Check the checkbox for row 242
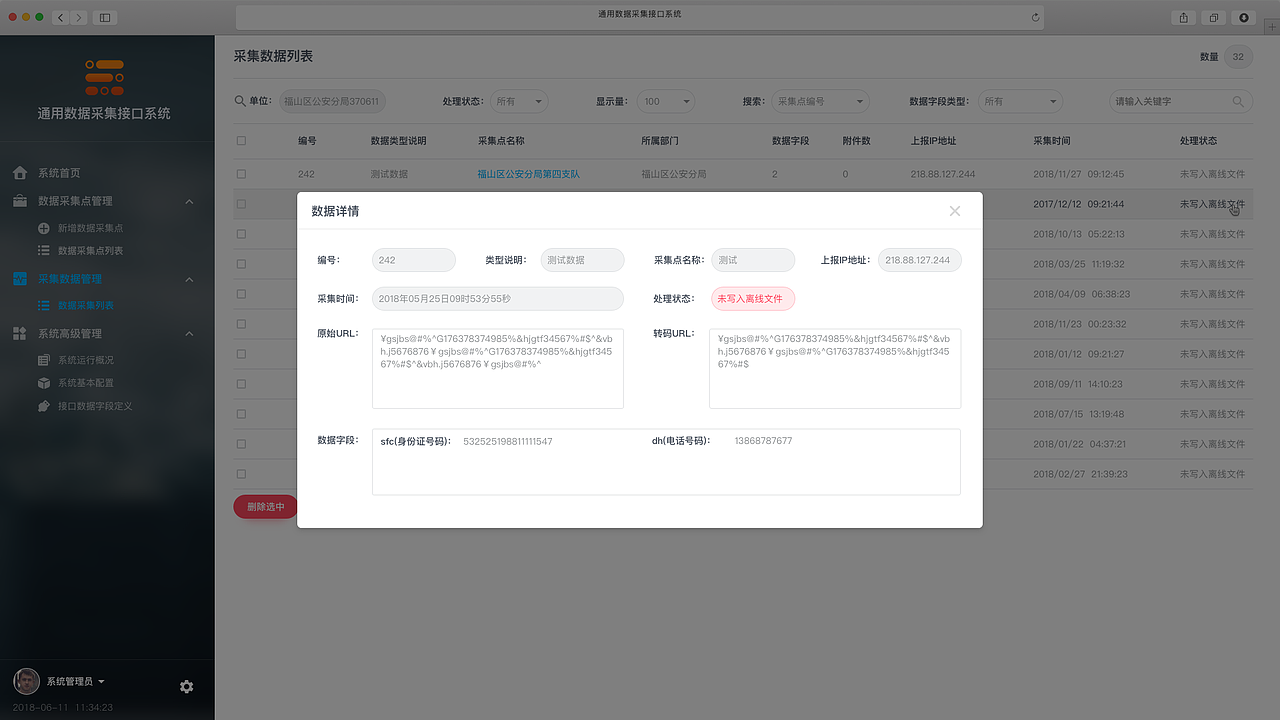 coord(240,173)
